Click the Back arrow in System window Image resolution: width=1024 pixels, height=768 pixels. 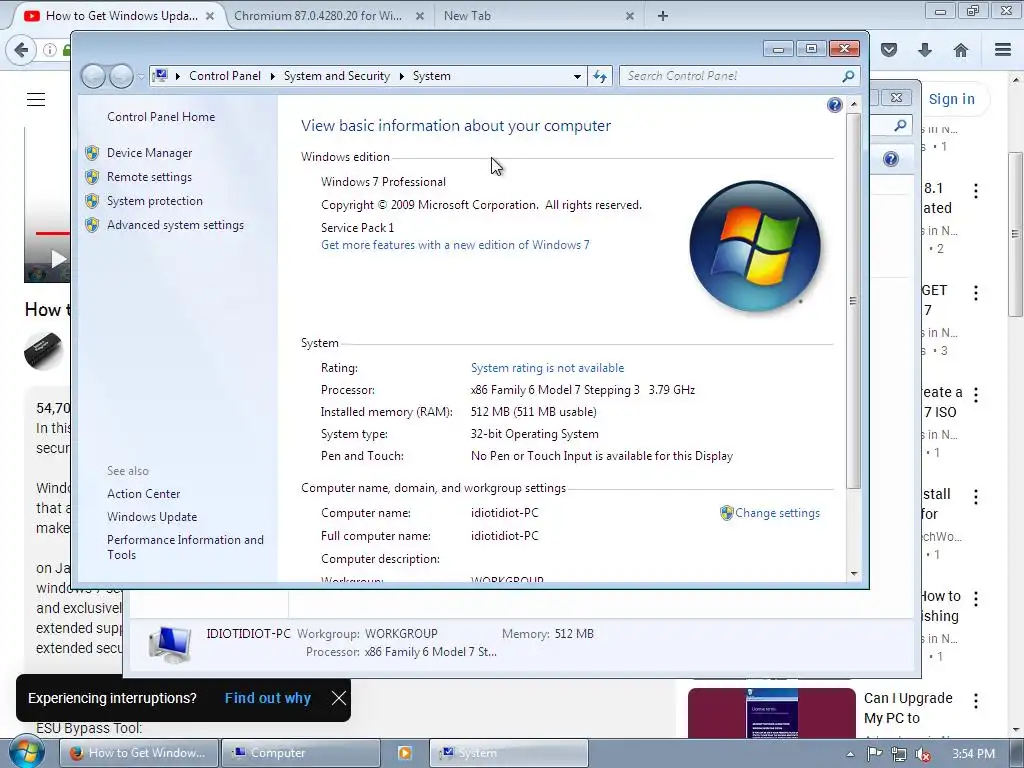click(93, 76)
